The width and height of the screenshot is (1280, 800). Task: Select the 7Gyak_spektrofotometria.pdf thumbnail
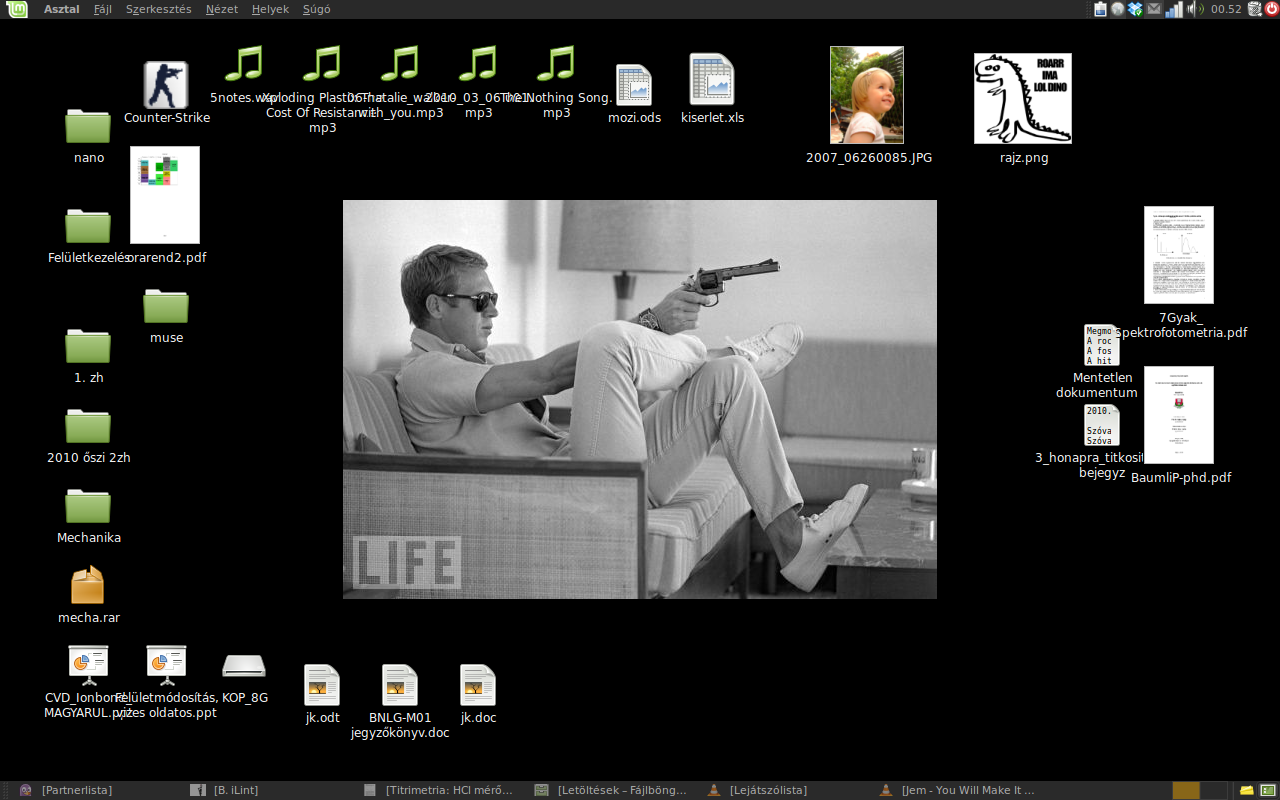pyautogui.click(x=1179, y=255)
